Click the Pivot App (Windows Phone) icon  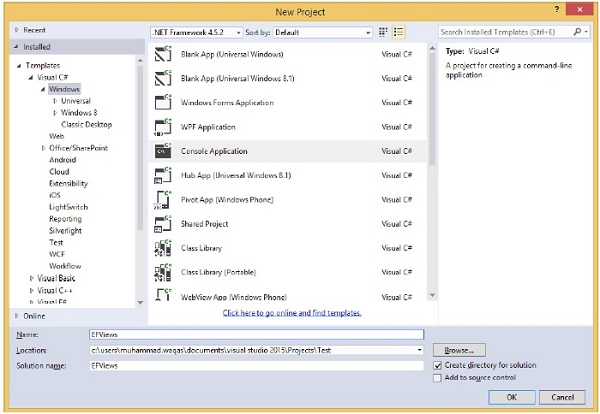click(163, 199)
